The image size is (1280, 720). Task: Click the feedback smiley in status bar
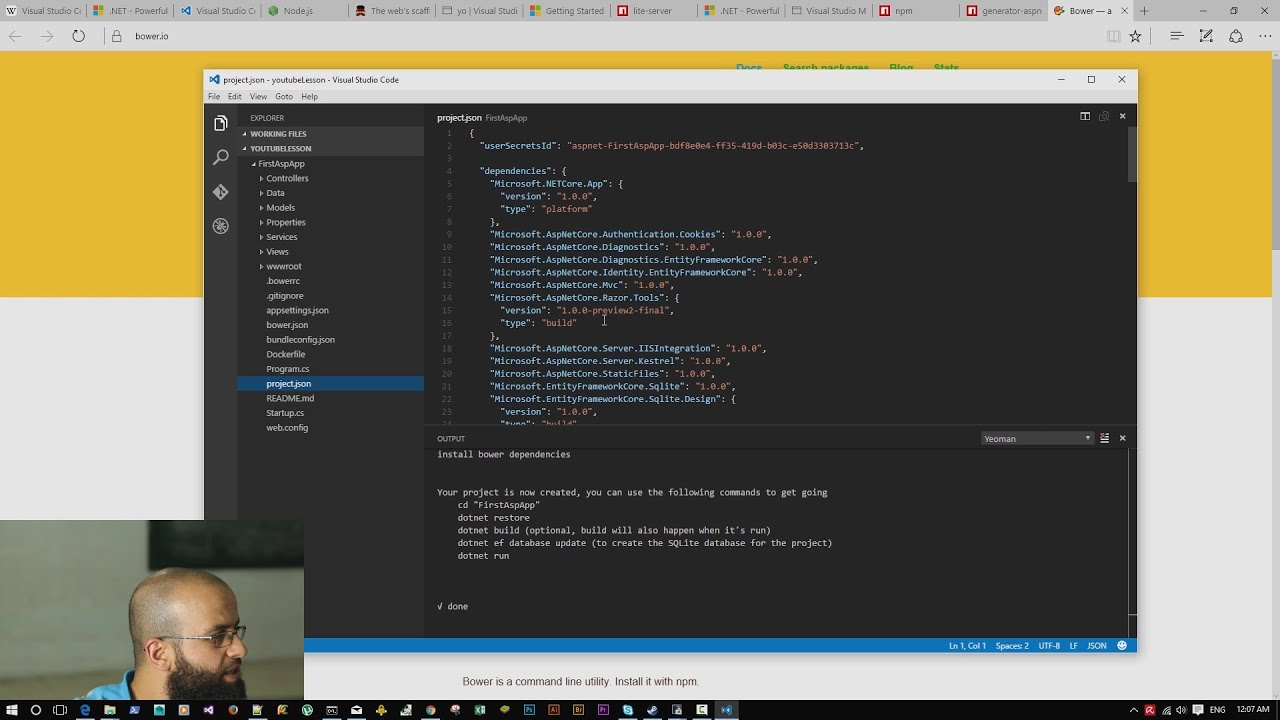pos(1122,646)
